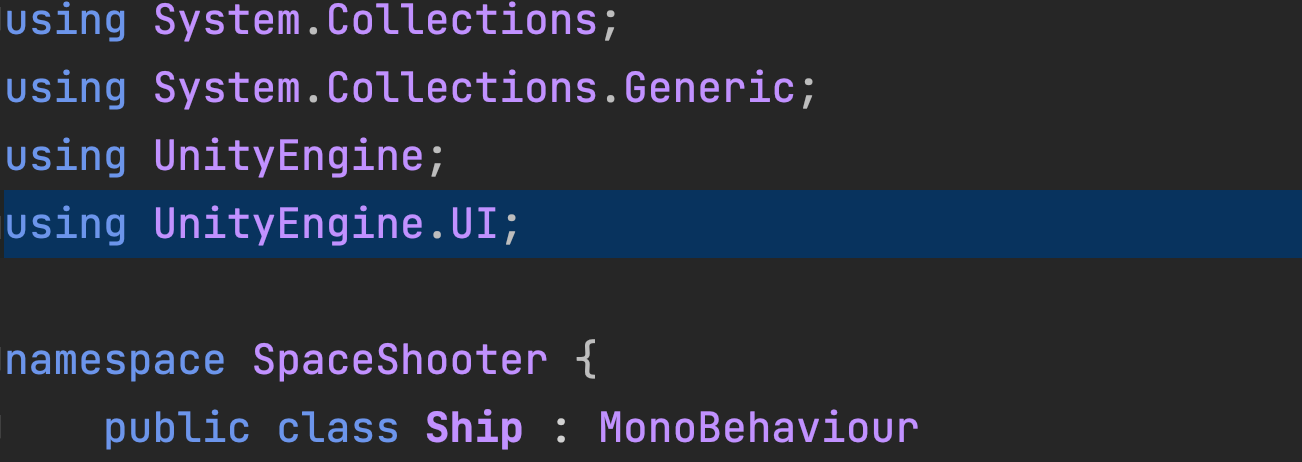Click the colon between Ship and MonoBehaviour
Screen dimensions: 1302x462
click(561, 429)
